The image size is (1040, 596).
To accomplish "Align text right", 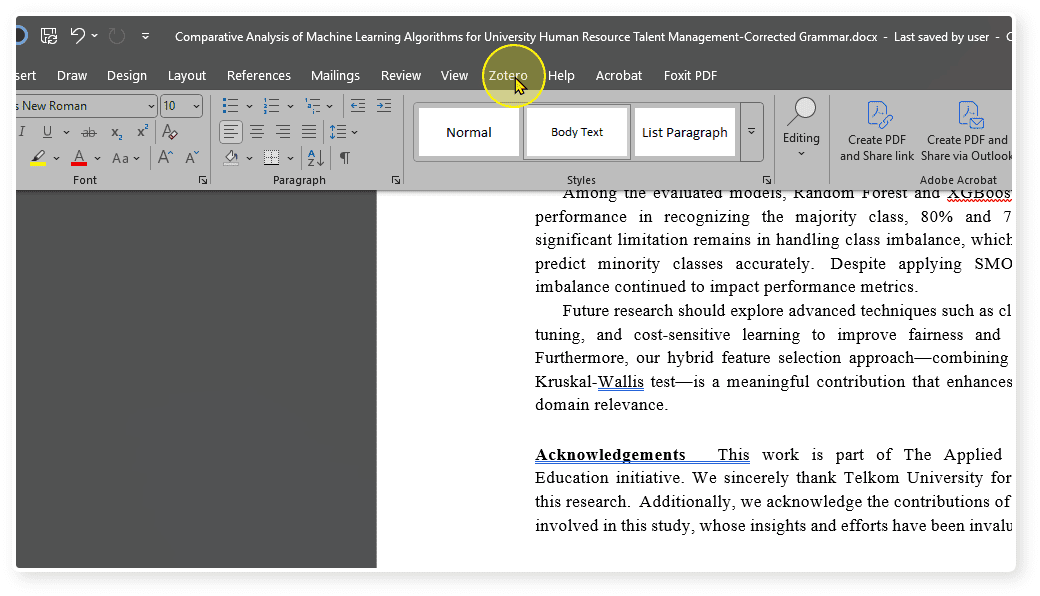I will coord(283,132).
